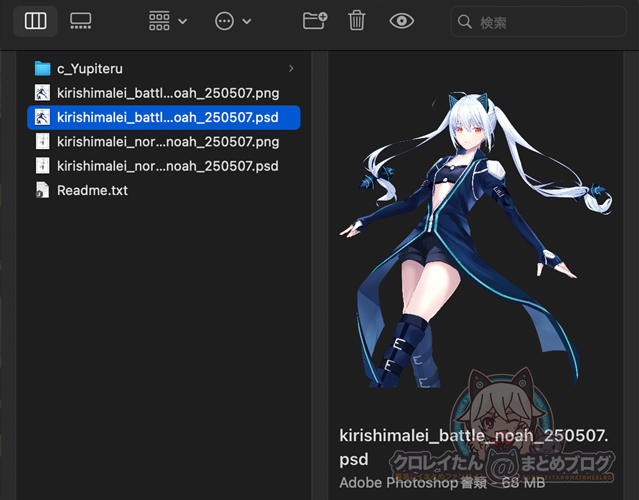Image resolution: width=639 pixels, height=500 pixels.
Task: Toggle the Quick Look eye icon
Action: pyautogui.click(x=401, y=21)
